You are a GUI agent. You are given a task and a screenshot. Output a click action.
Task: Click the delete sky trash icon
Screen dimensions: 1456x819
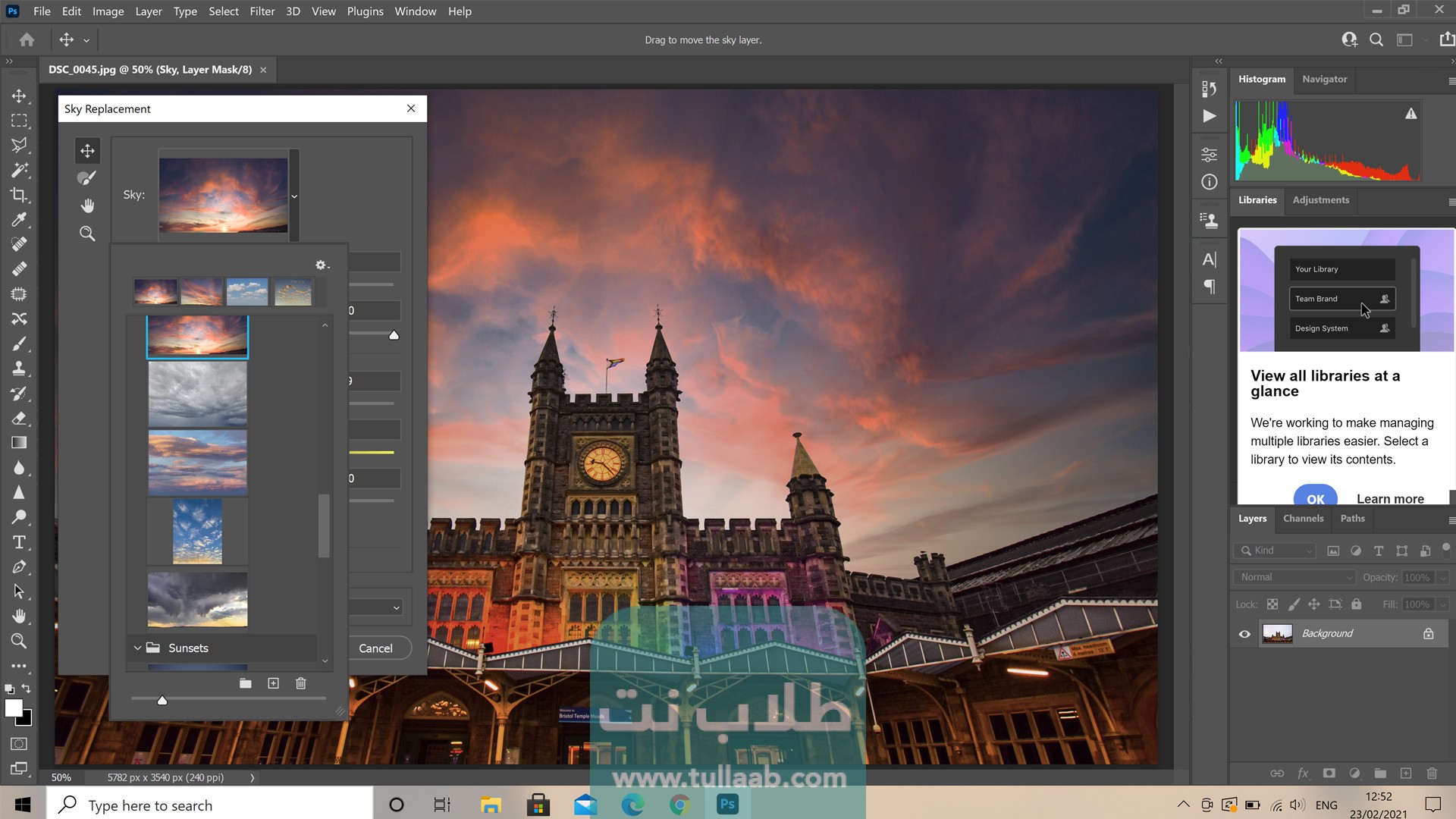[x=300, y=683]
